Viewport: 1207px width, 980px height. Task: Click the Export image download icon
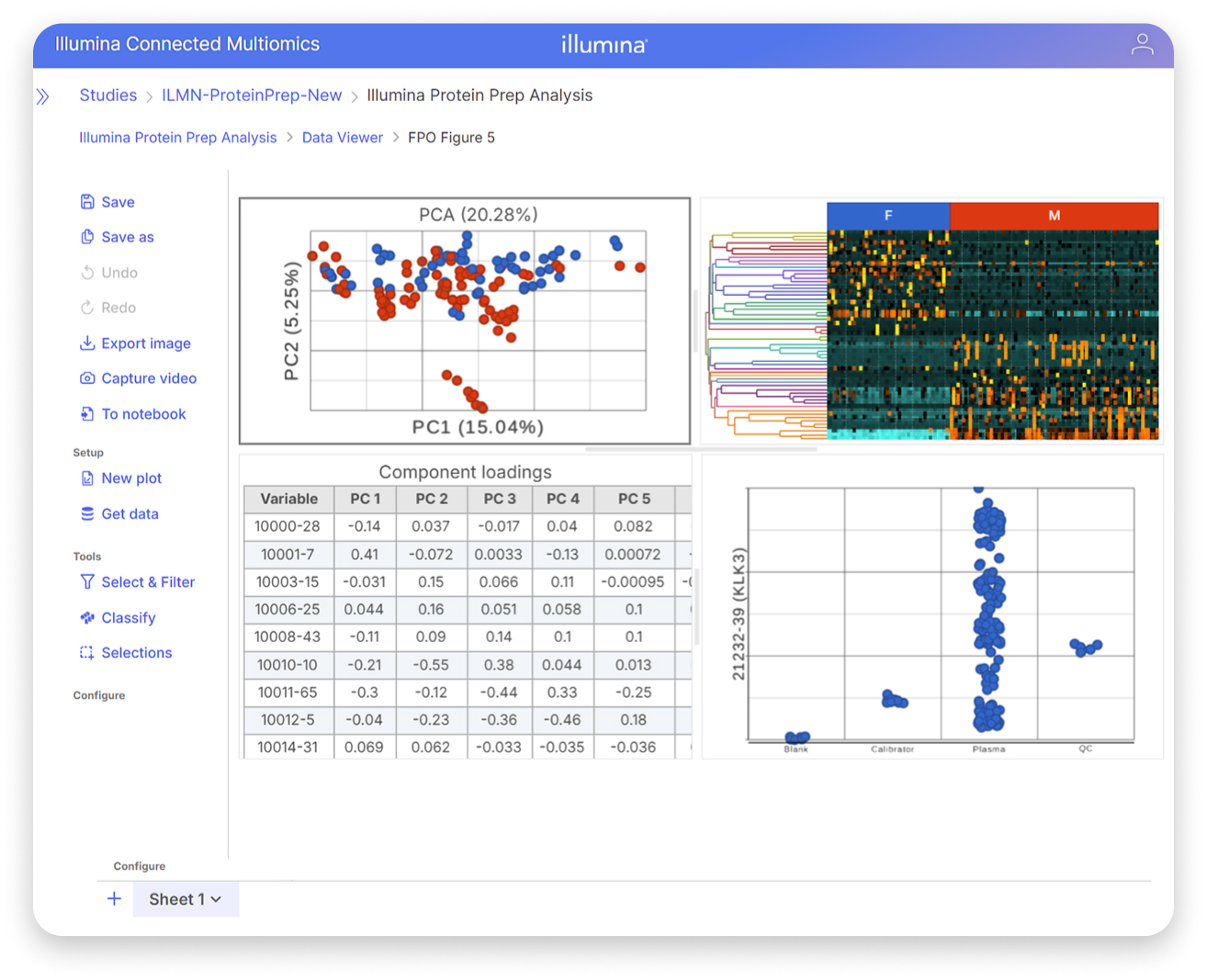point(87,344)
